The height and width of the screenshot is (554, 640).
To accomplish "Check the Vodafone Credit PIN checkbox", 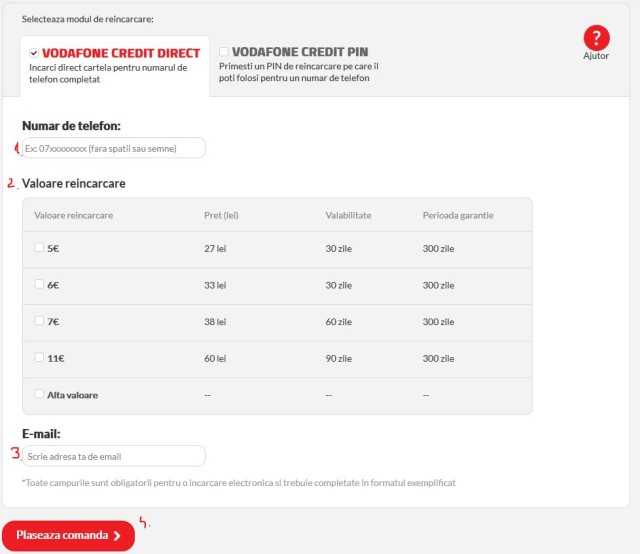I will coord(224,52).
